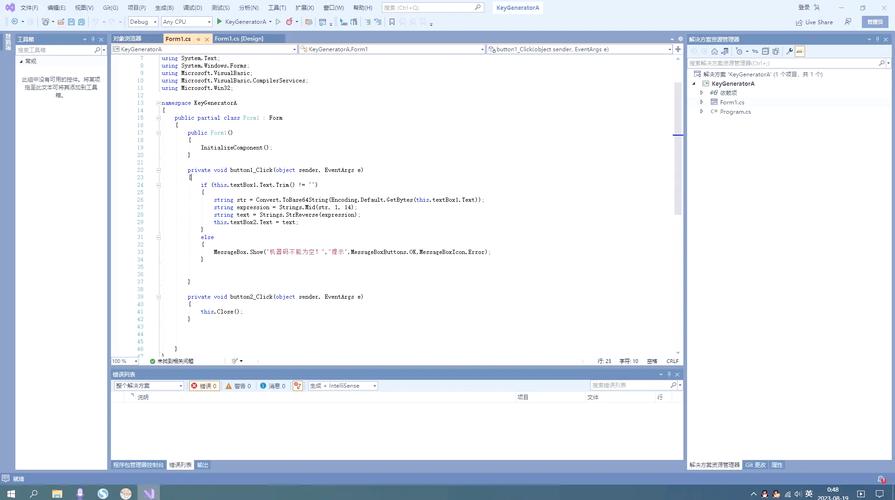Switch to Package Manager Console tab
The image size is (895, 500).
click(x=138, y=465)
